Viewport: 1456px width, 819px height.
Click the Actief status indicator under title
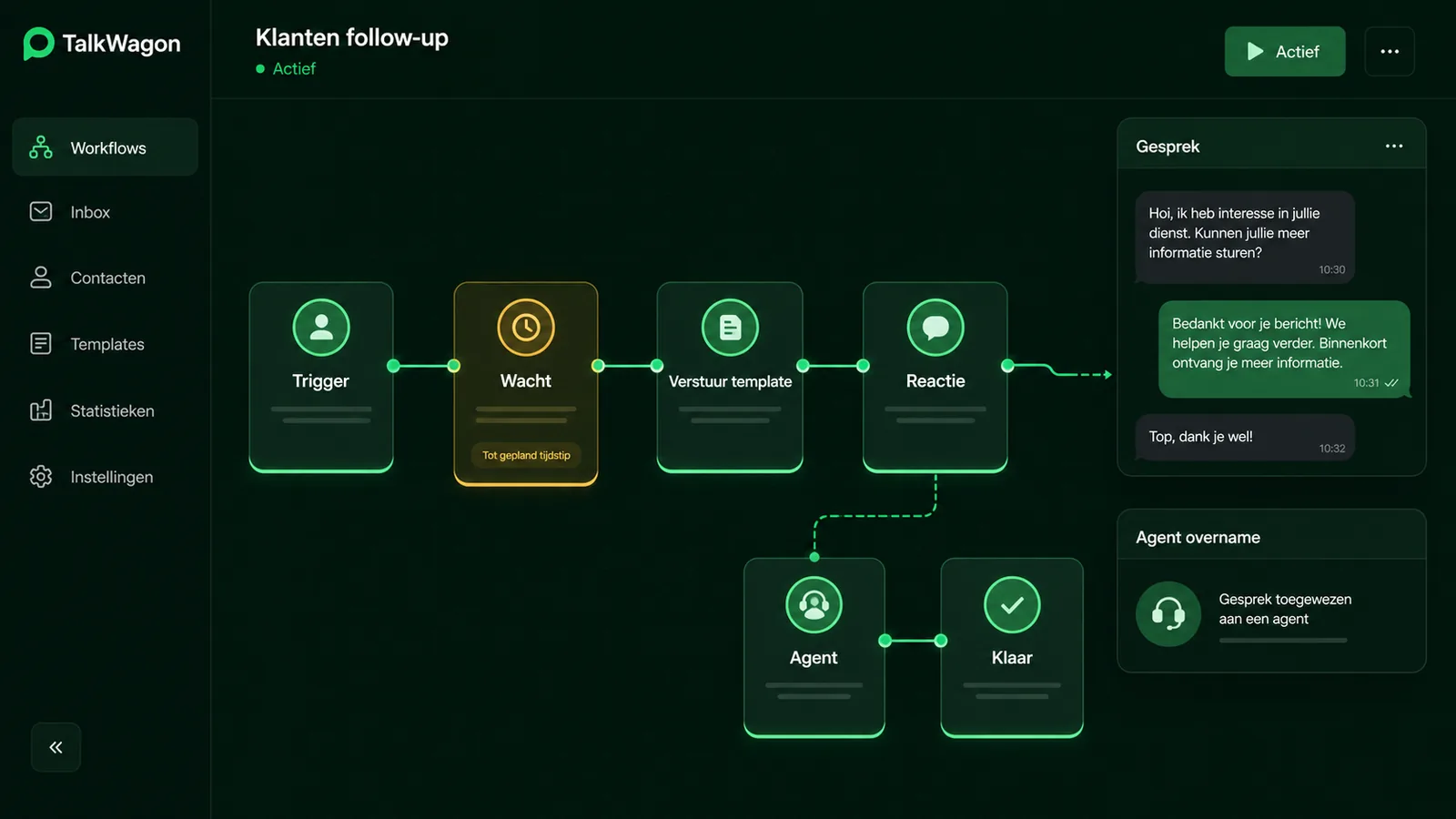tap(286, 68)
